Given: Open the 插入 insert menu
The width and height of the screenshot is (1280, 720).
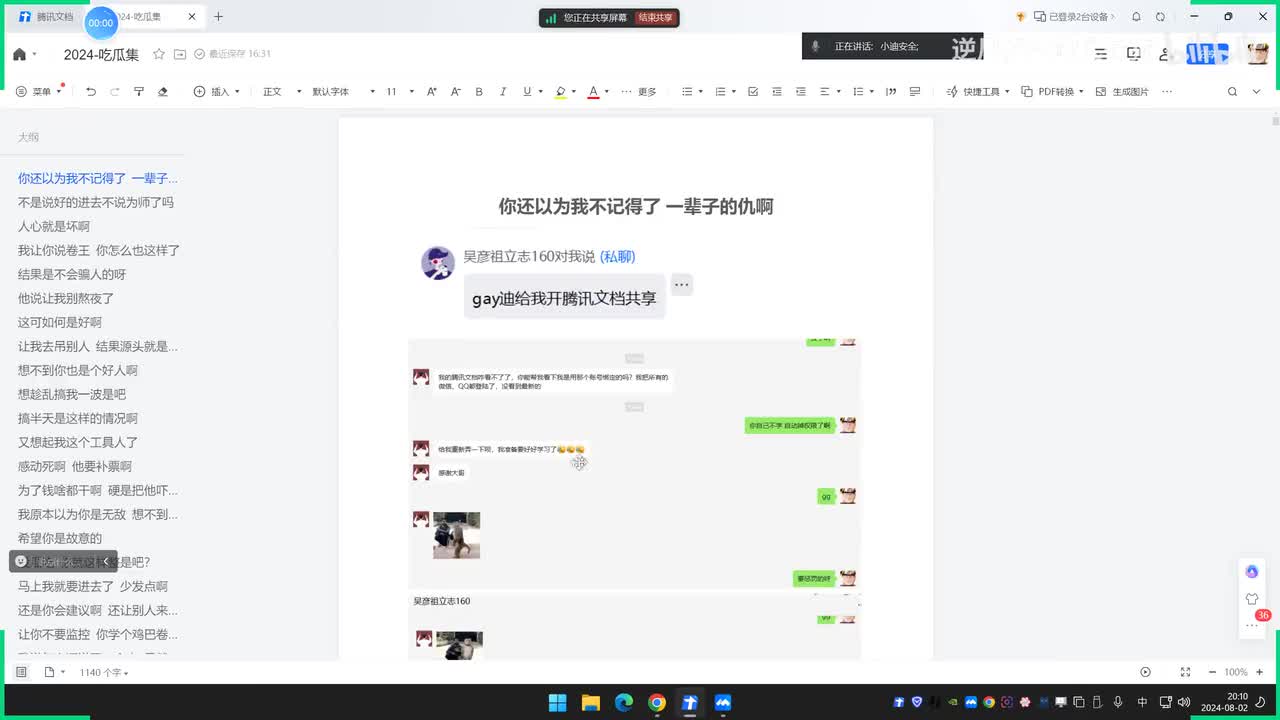Looking at the screenshot, I should [217, 91].
